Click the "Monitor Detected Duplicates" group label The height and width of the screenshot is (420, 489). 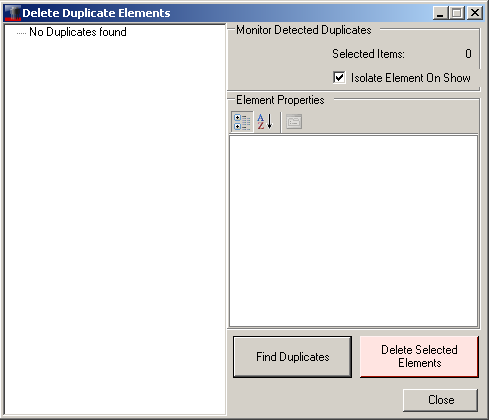coord(304,30)
